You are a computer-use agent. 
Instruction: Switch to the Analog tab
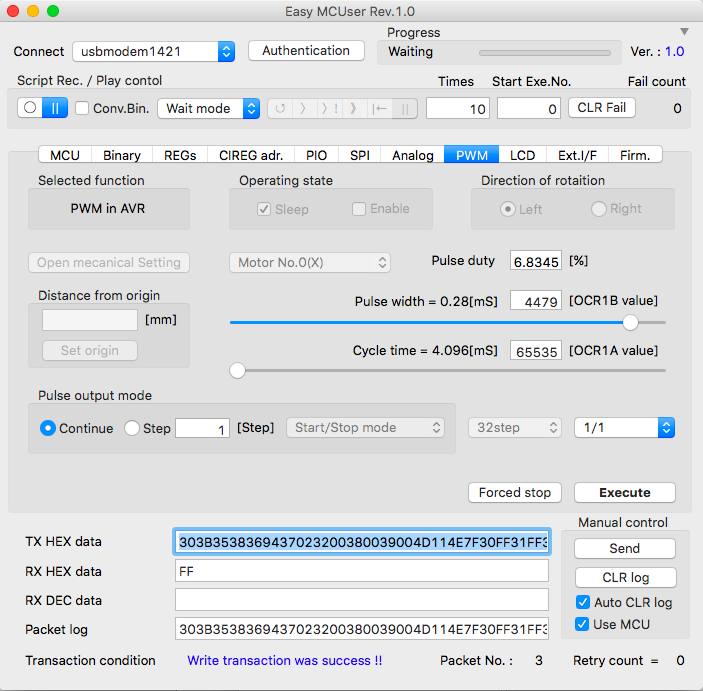tap(412, 155)
